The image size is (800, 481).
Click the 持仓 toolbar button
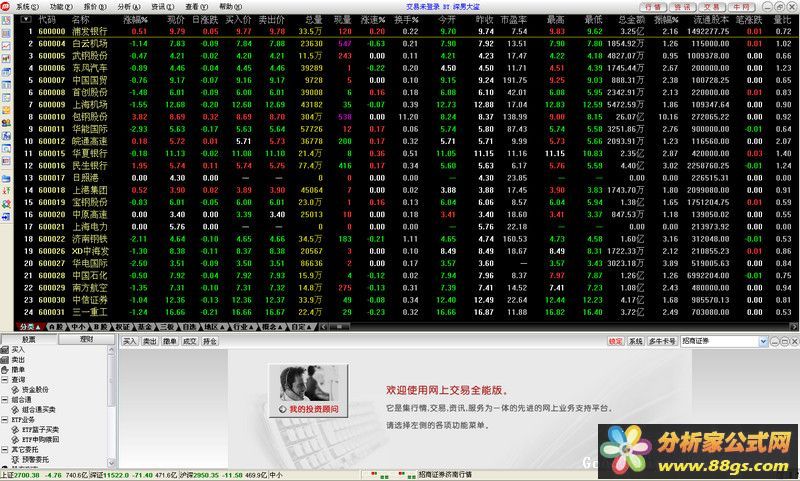210,341
